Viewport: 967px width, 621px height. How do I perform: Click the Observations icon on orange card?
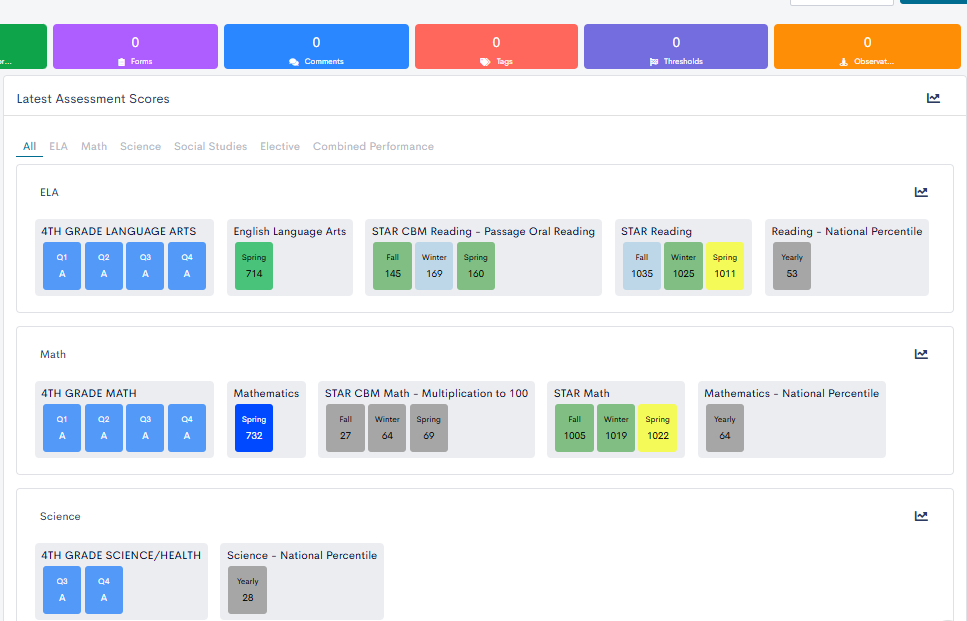[x=844, y=62]
